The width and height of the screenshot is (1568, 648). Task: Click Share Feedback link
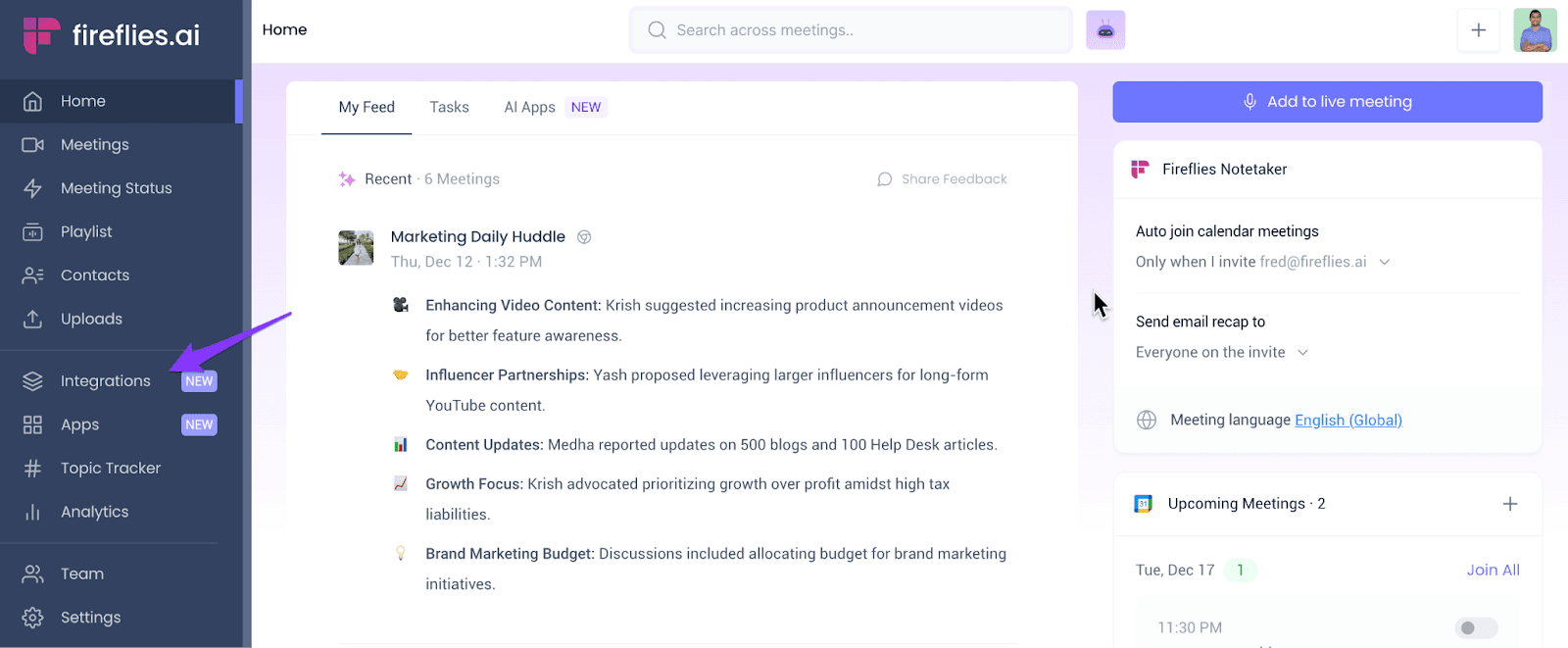[x=955, y=179]
